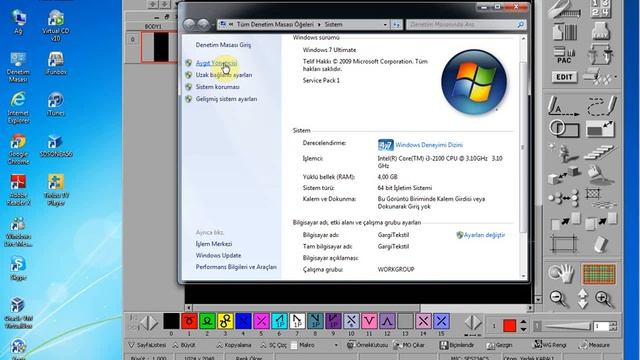Pick the white 1P stitch symbol number 7
This screenshot has height=360, width=640.
tap(297, 321)
